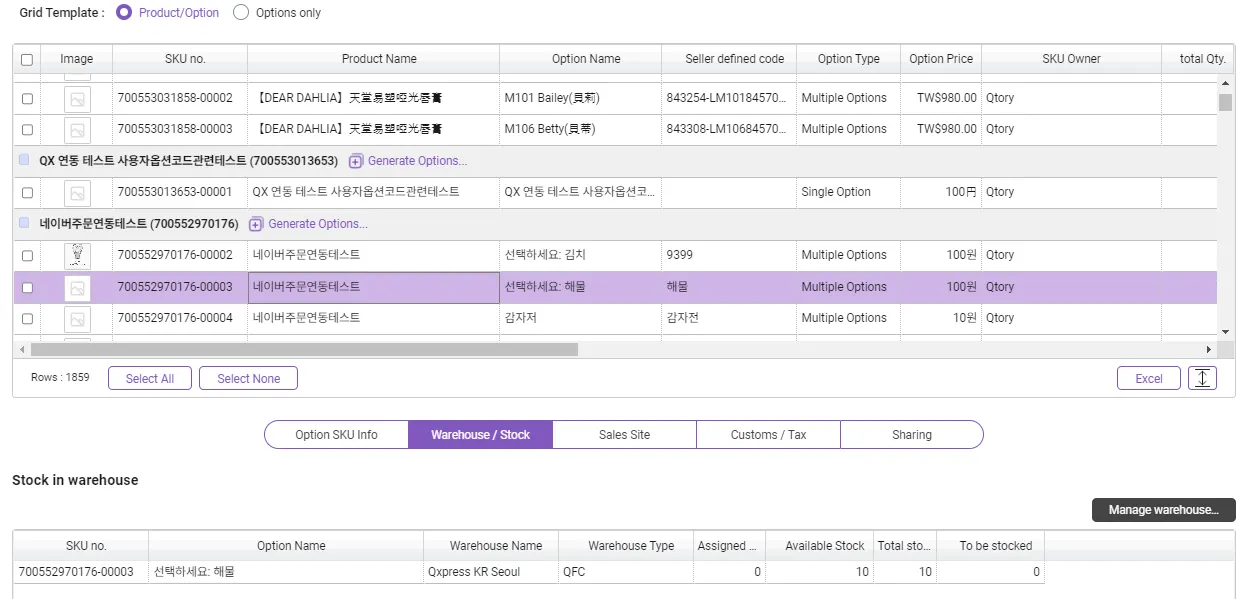1249x599 pixels.
Task: Click the grid's vertical scroll down arrow
Action: 1225,331
